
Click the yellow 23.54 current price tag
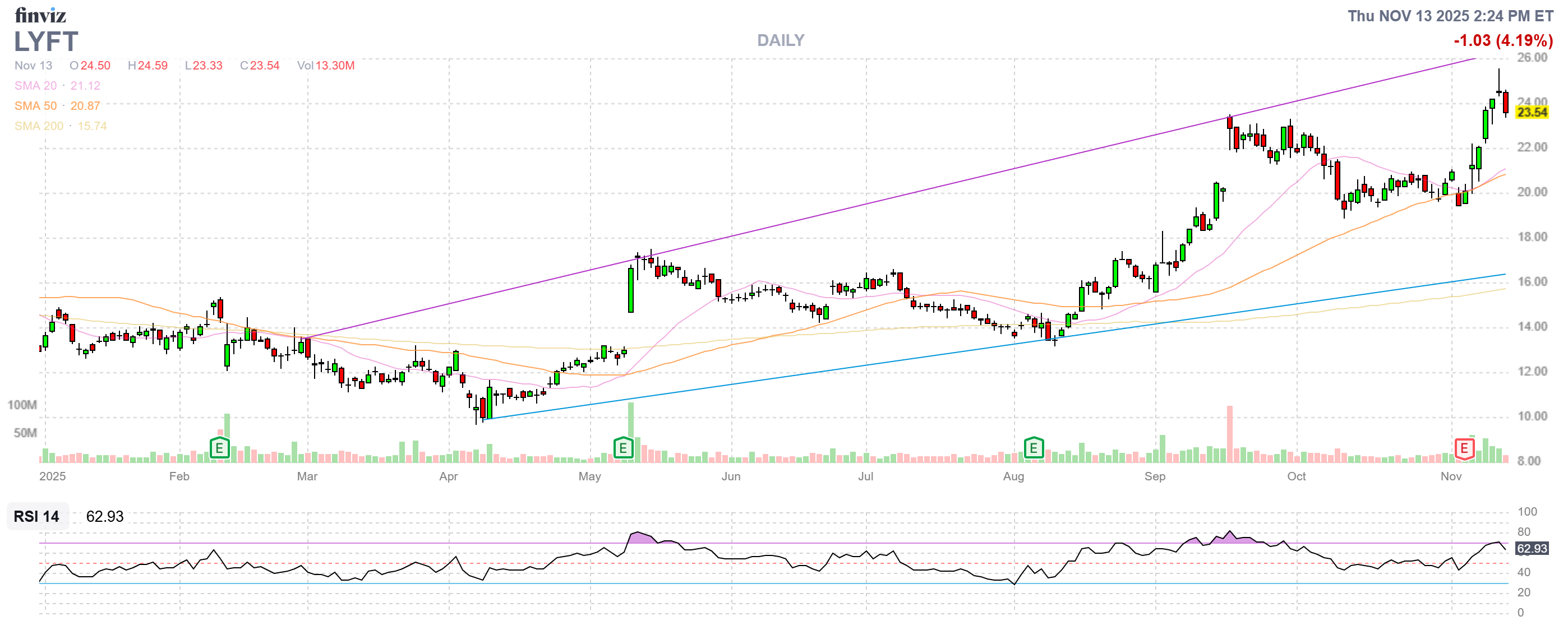[1532, 113]
